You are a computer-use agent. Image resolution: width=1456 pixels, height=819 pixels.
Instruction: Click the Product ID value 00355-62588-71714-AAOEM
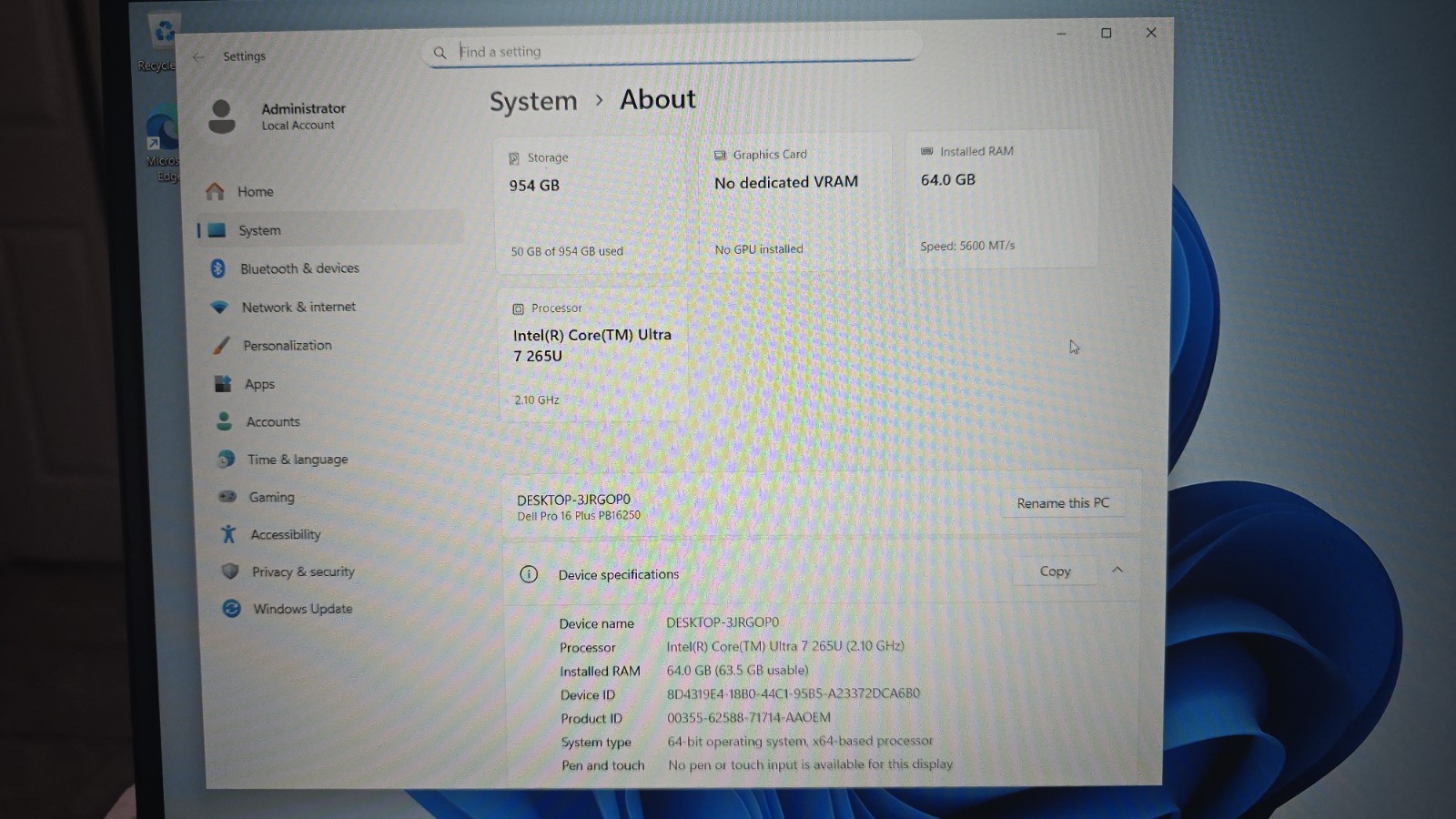tap(748, 717)
